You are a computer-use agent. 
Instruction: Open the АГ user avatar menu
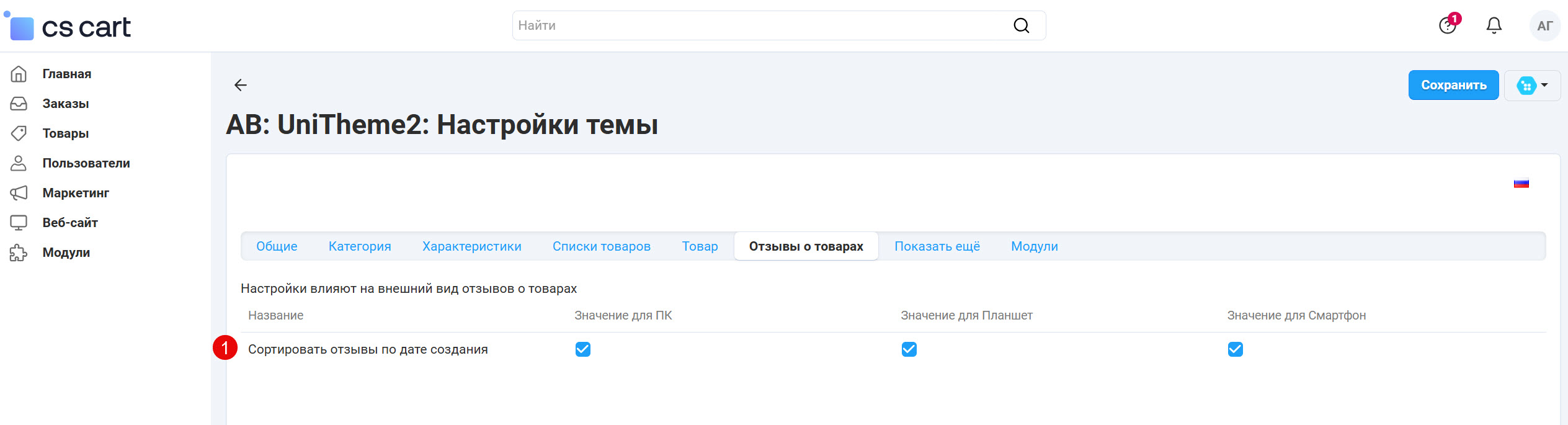point(1544,26)
